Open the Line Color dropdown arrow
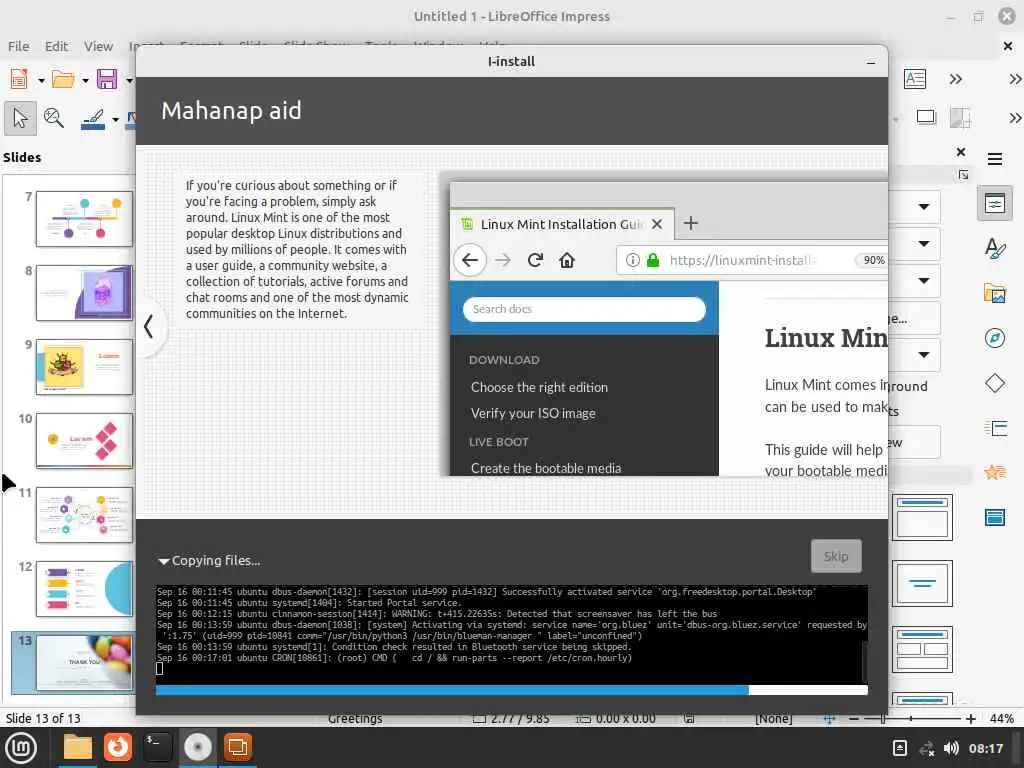Screen dimensions: 1024x768 (116, 120)
